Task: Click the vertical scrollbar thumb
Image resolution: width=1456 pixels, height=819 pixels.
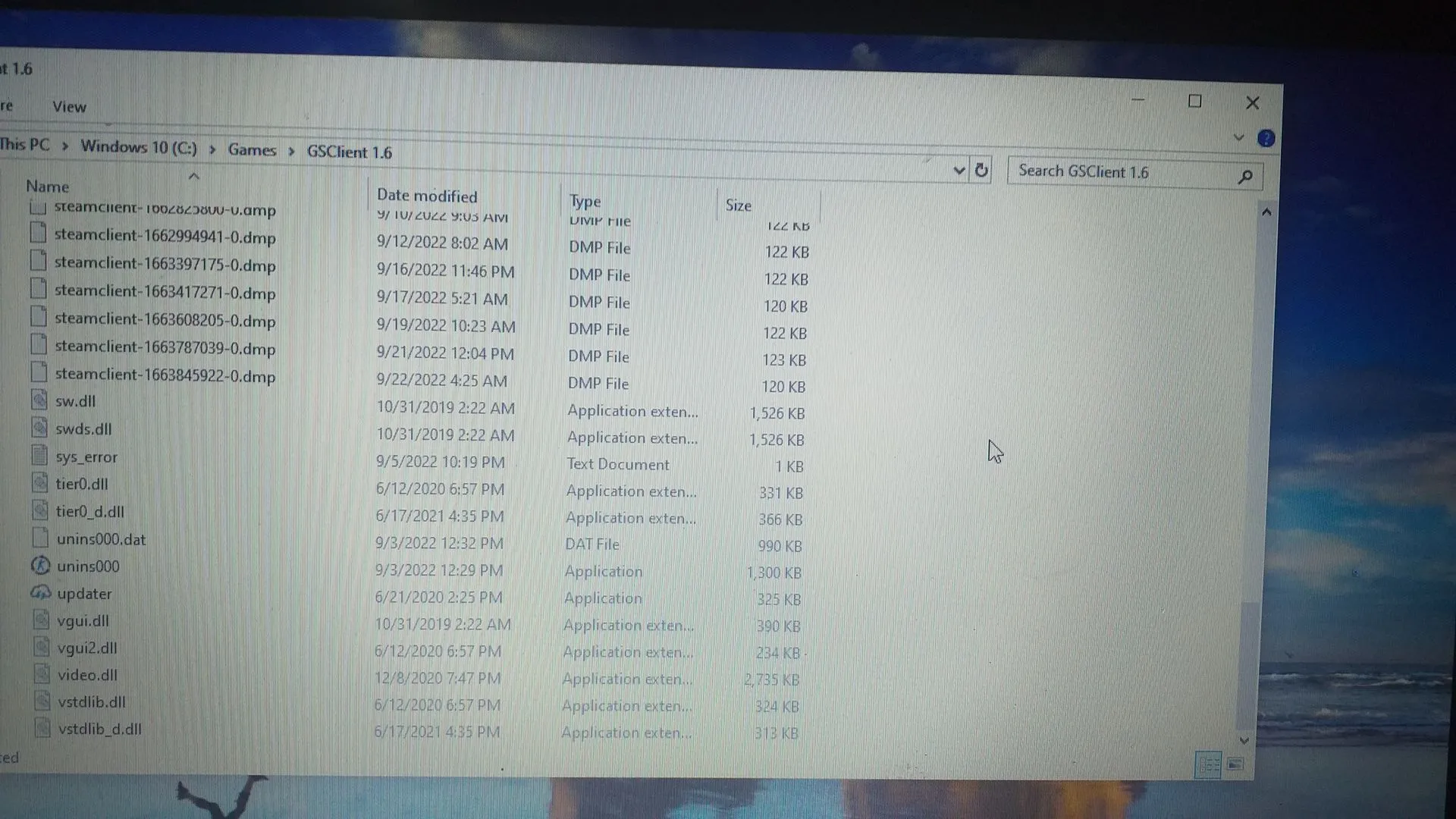Action: (x=1247, y=665)
